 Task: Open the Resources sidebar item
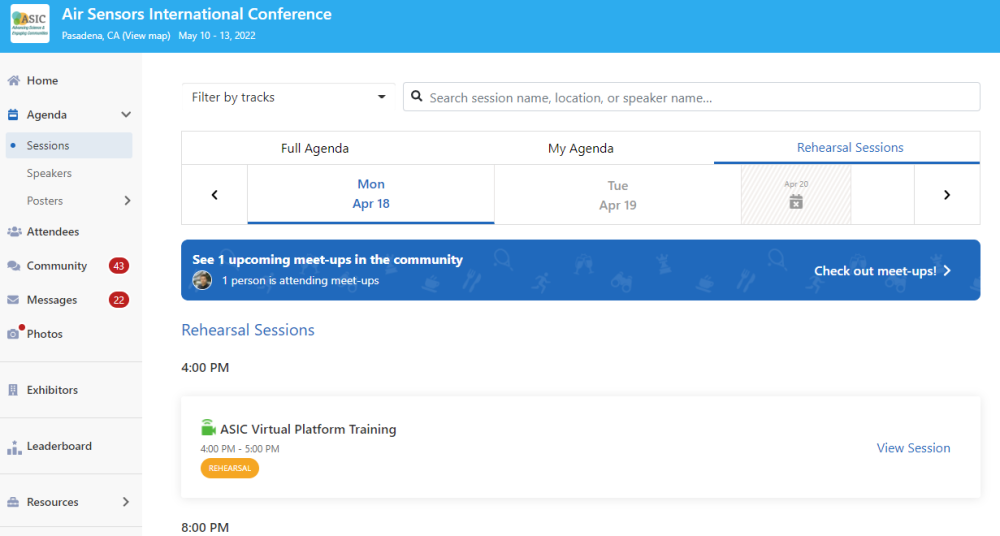[x=52, y=502]
